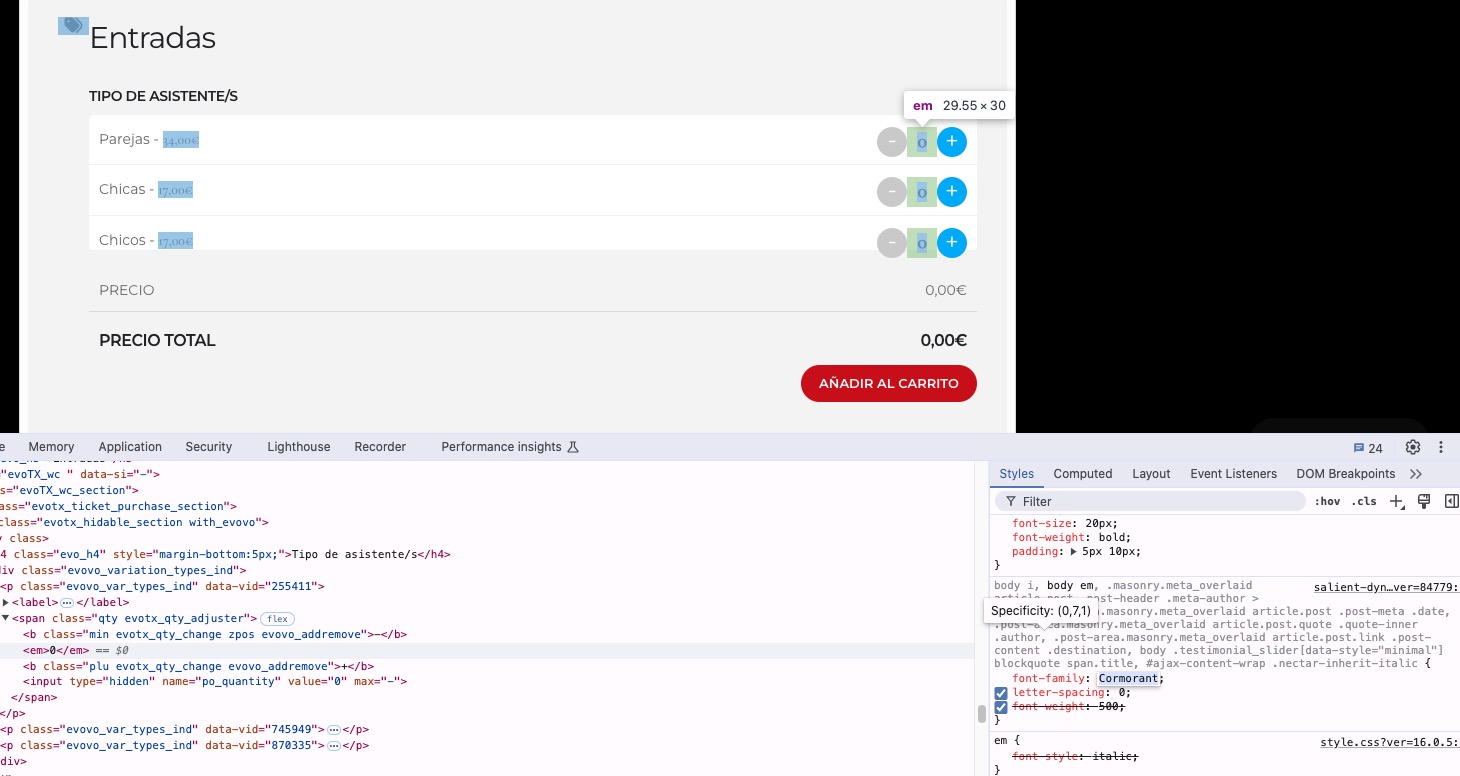Decrease Parejas quantity with minus button
Image resolution: width=1460 pixels, height=776 pixels.
click(892, 142)
